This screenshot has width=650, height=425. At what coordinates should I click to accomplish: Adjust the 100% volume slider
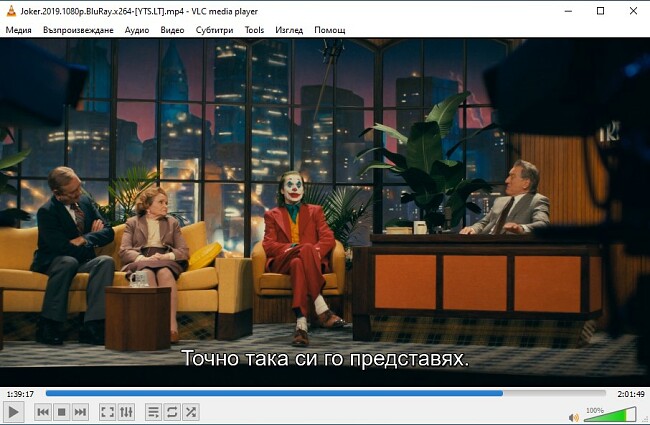610,414
